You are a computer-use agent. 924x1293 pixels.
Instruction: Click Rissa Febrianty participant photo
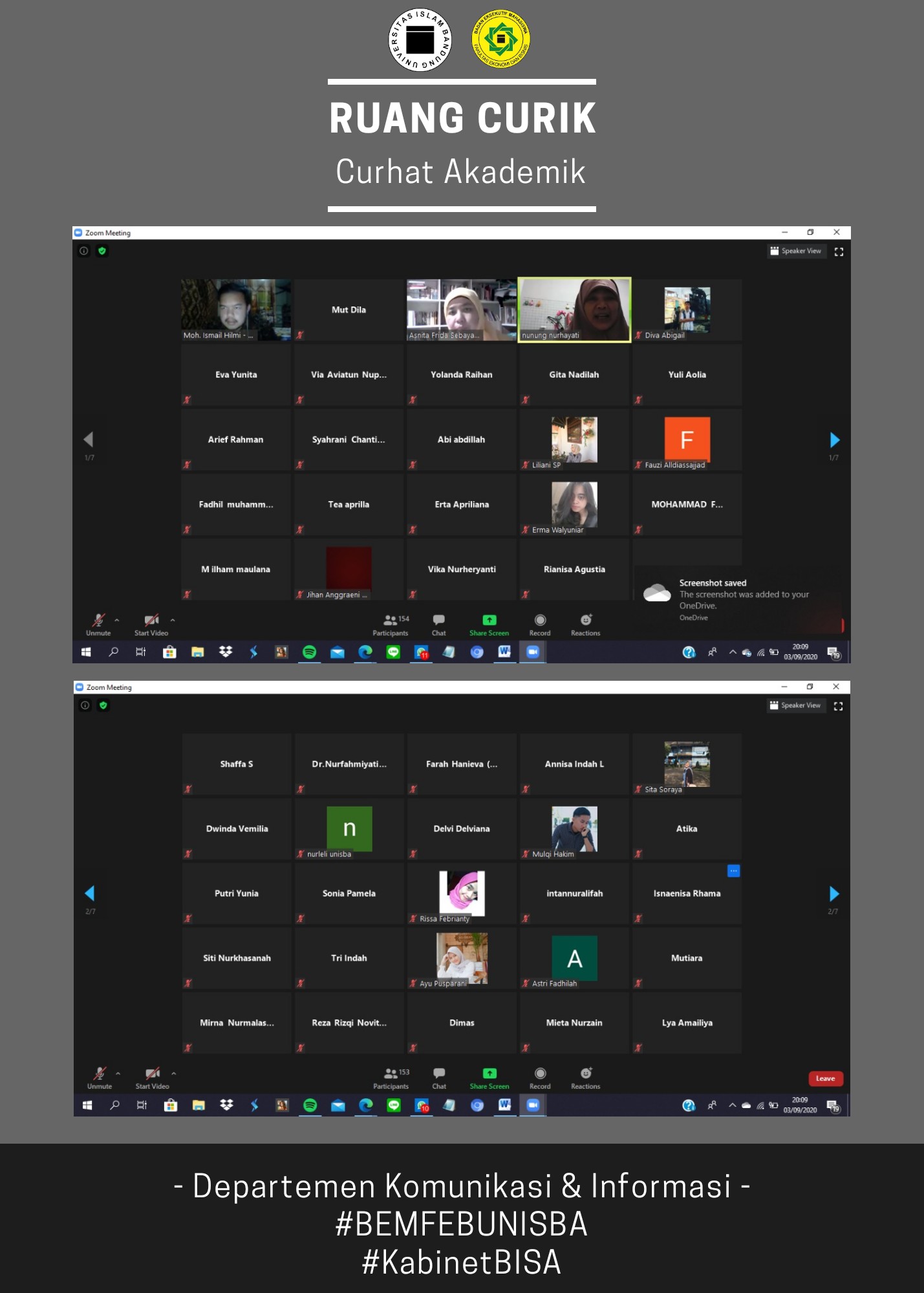(462, 893)
